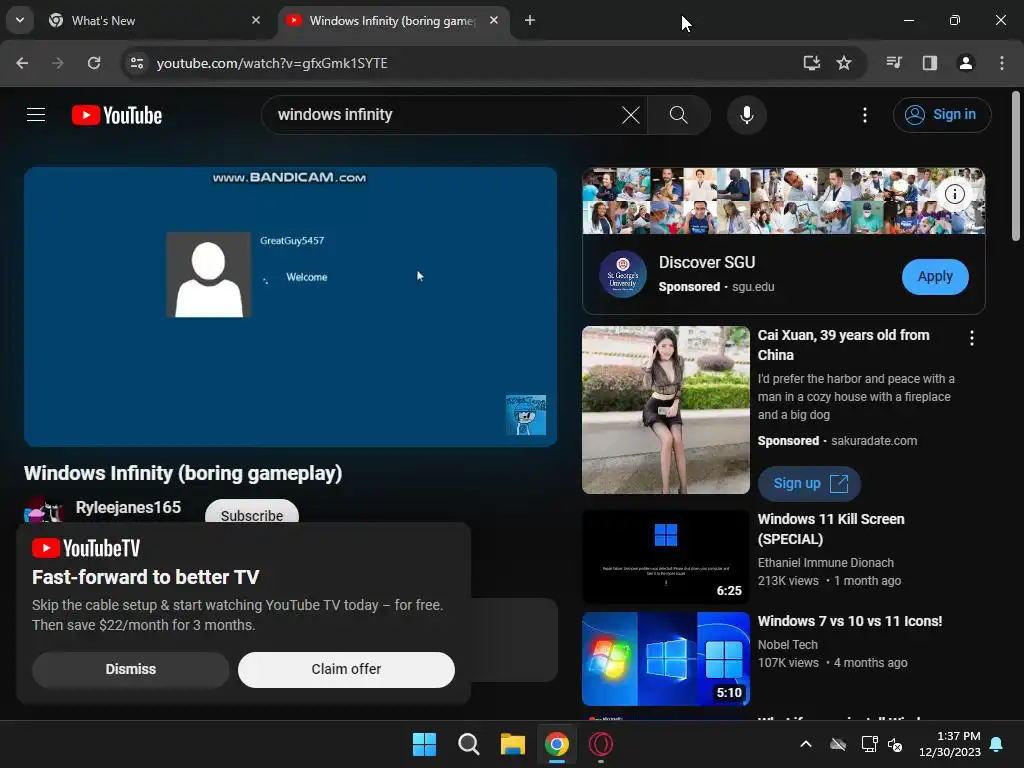Click the video title 'Windows Infinity (boring gameplay)'
Viewport: 1024px width, 768px height.
pos(183,473)
